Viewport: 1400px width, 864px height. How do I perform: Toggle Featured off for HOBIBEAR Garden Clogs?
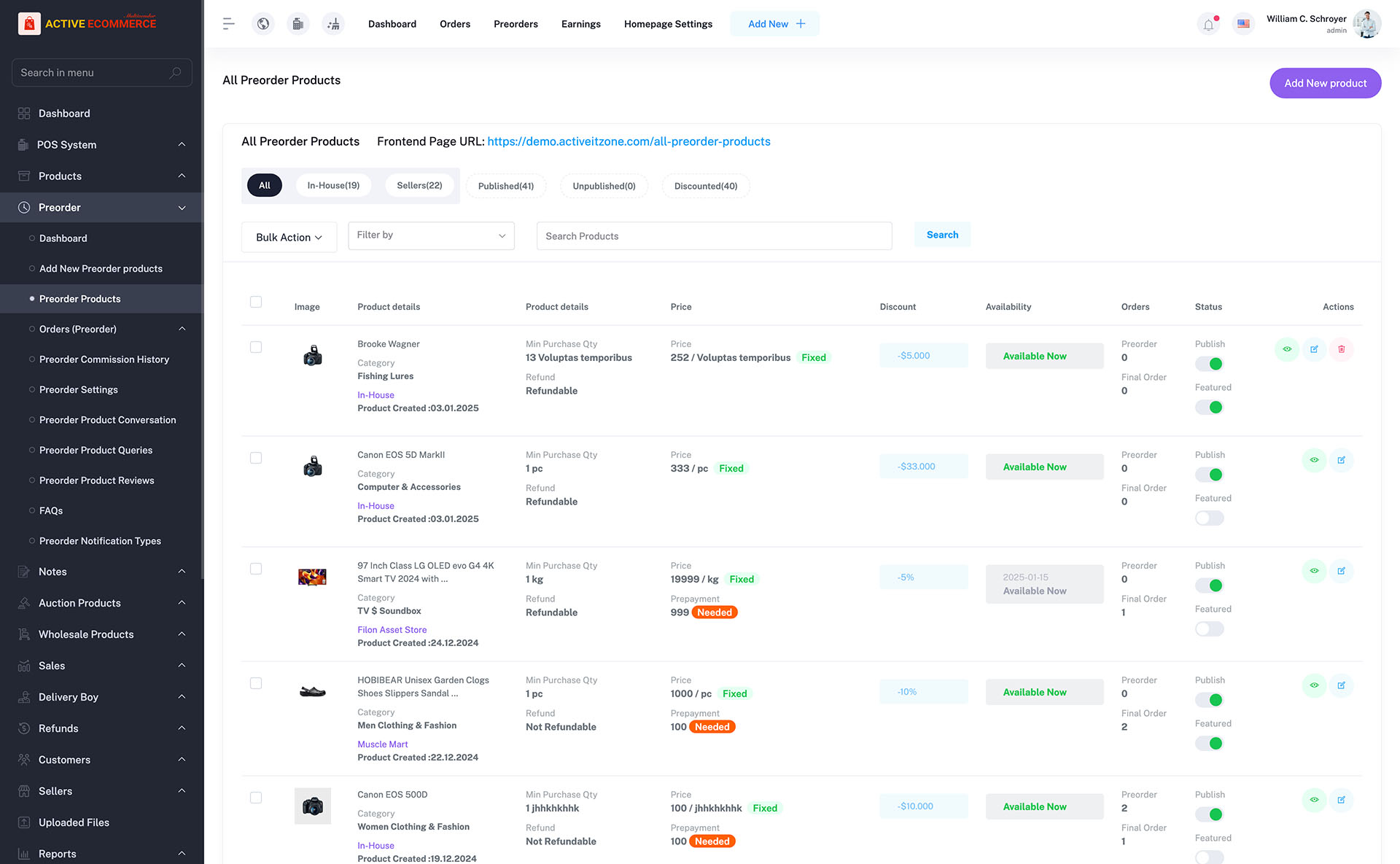pyautogui.click(x=1209, y=743)
